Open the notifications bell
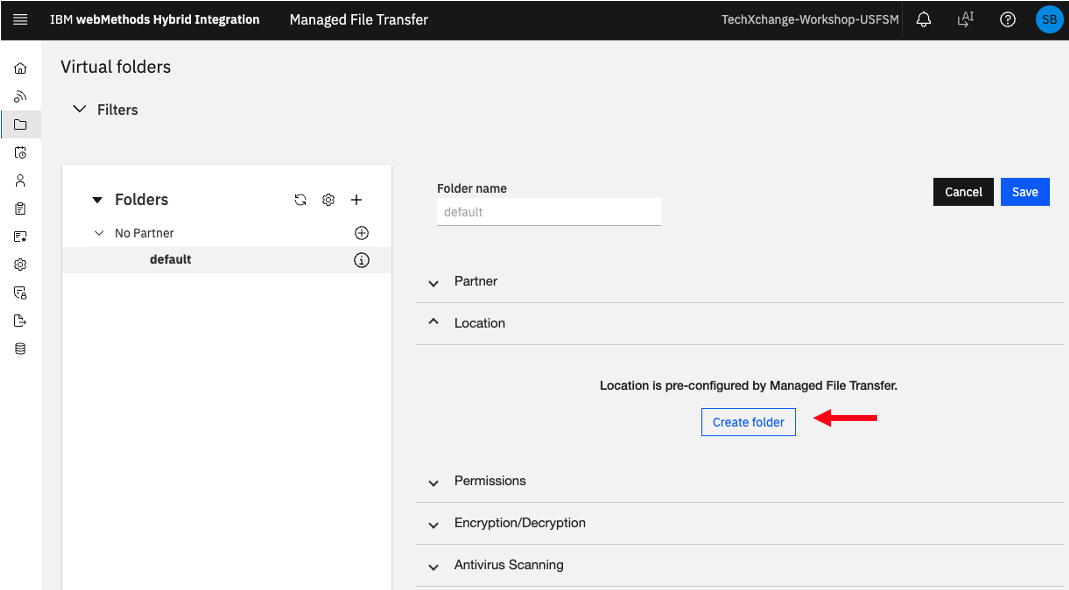Image resolution: width=1069 pixels, height=590 pixels. pos(923,20)
